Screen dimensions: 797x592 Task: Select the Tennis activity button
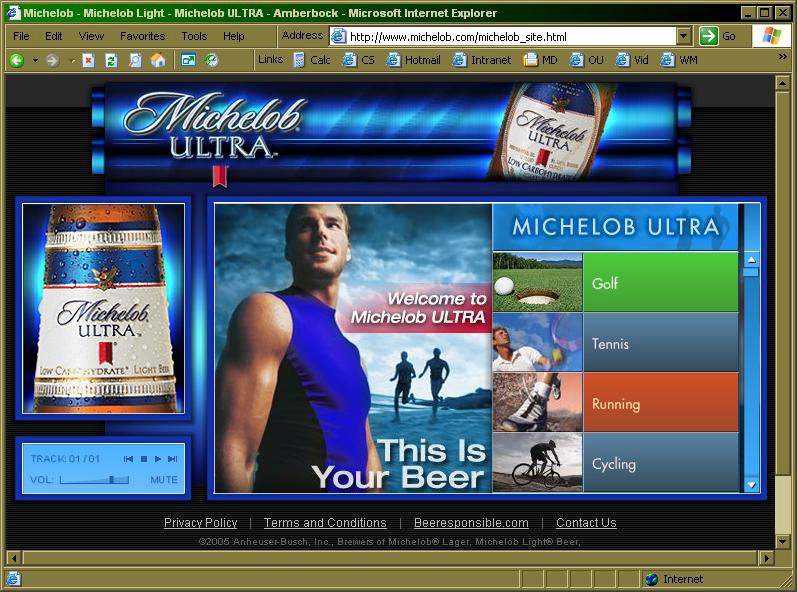tap(661, 342)
